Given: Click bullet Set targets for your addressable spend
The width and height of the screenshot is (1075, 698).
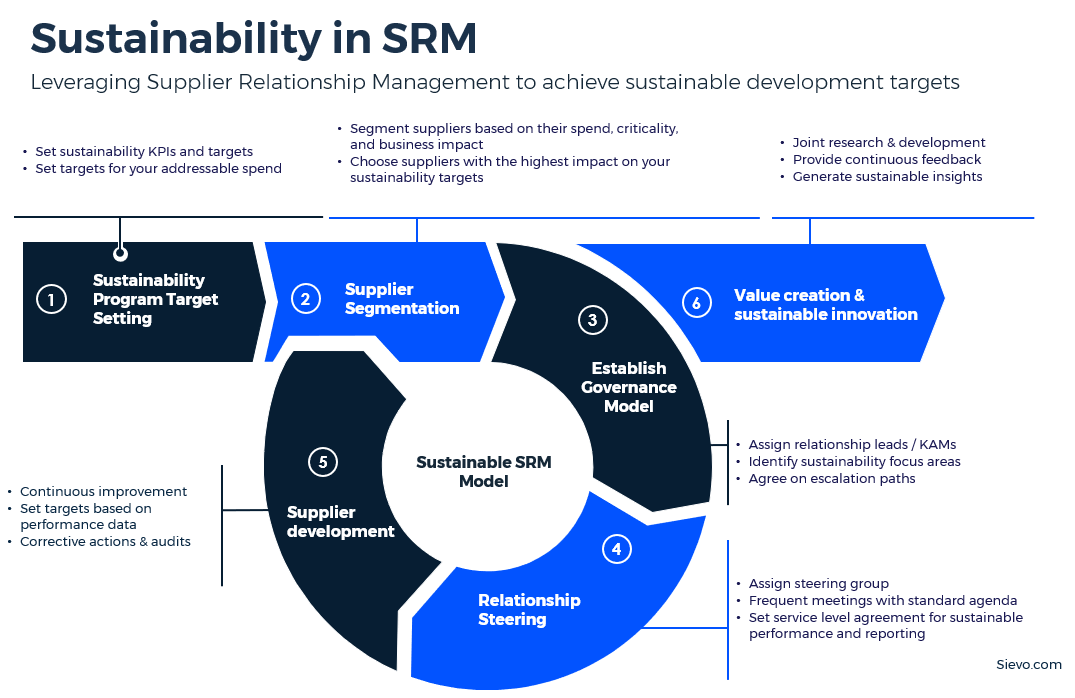Looking at the screenshot, I should point(158,169).
